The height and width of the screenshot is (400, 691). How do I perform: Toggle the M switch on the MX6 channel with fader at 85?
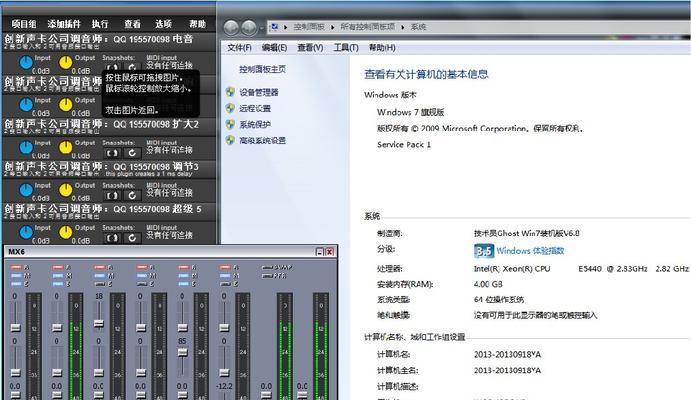click(x=184, y=276)
